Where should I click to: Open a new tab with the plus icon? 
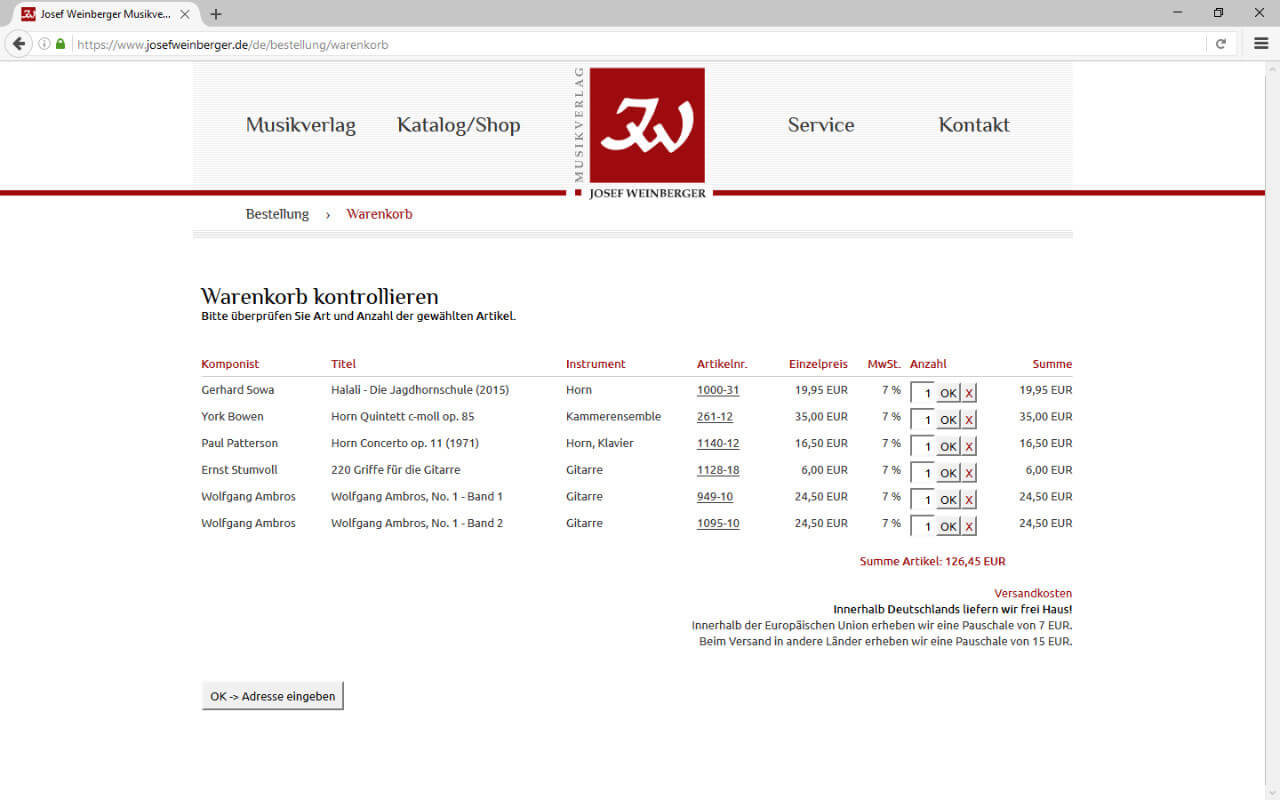(x=216, y=14)
